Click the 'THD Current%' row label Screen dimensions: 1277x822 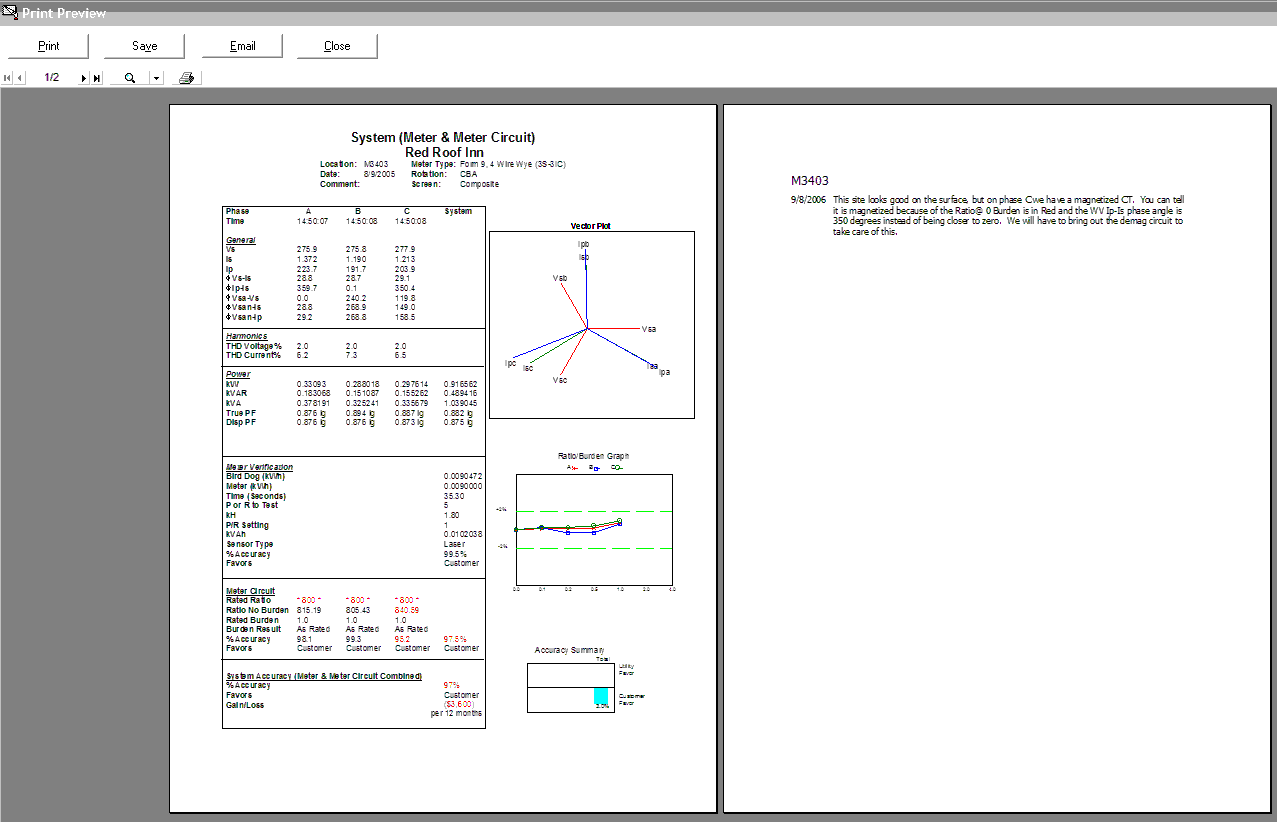(x=254, y=355)
